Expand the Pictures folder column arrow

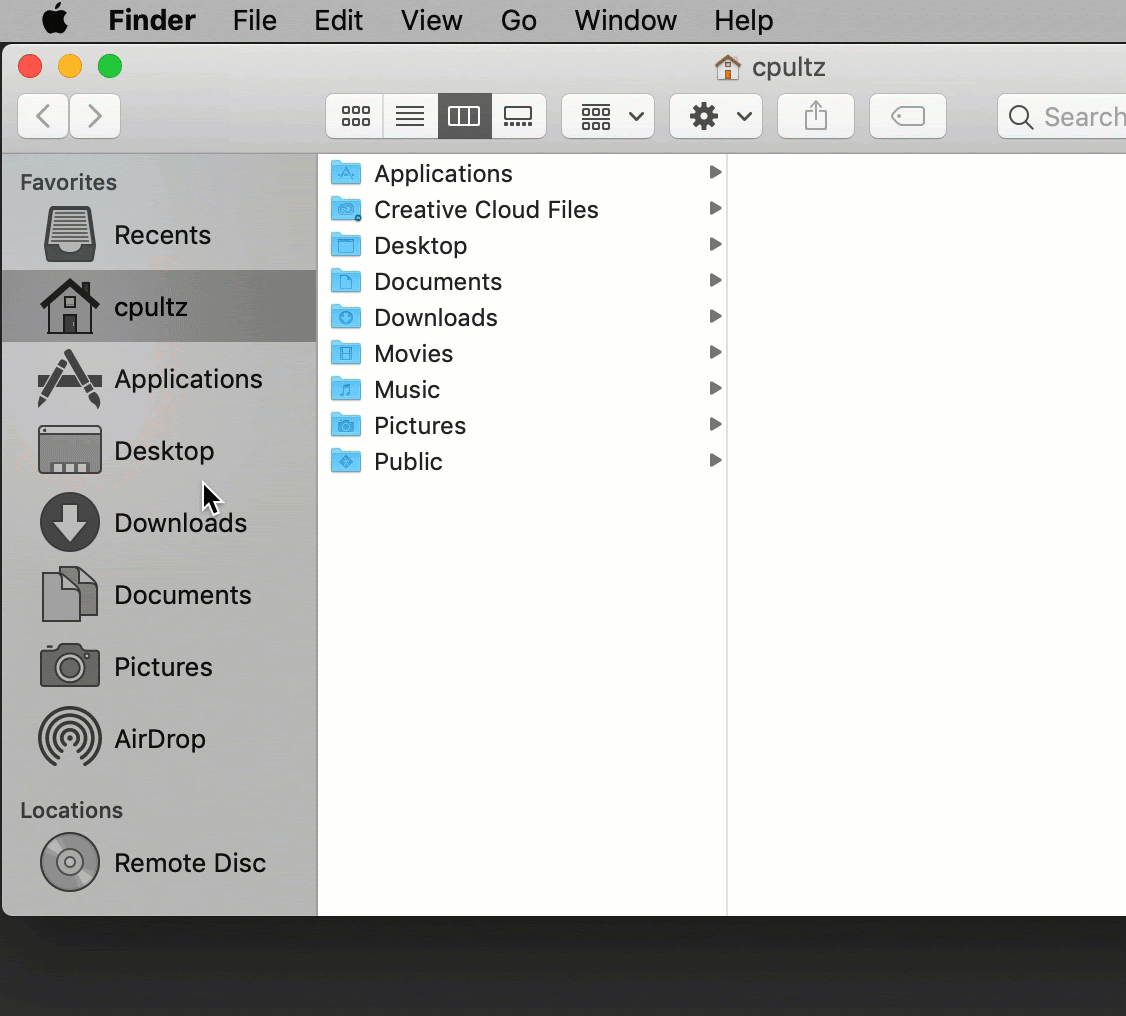pos(715,424)
